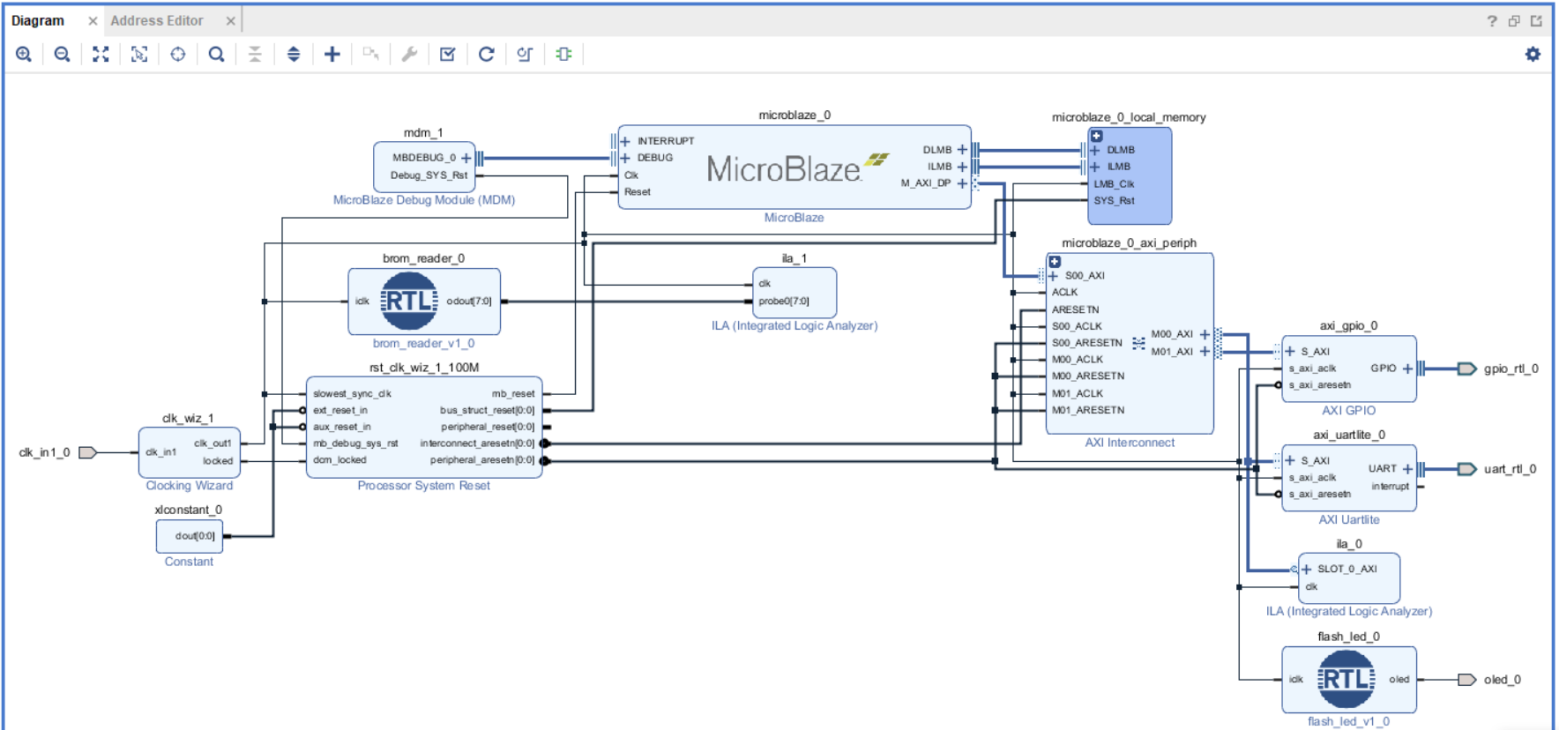Click the 'MicroBlaze Debug Module (MDM)' label
This screenshot has width=1559, height=730.
tap(422, 200)
